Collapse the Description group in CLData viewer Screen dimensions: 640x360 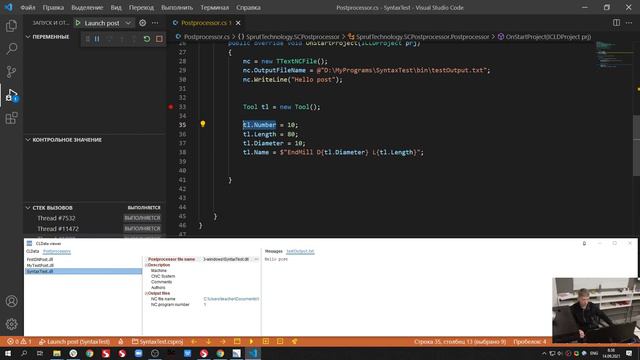(146, 265)
